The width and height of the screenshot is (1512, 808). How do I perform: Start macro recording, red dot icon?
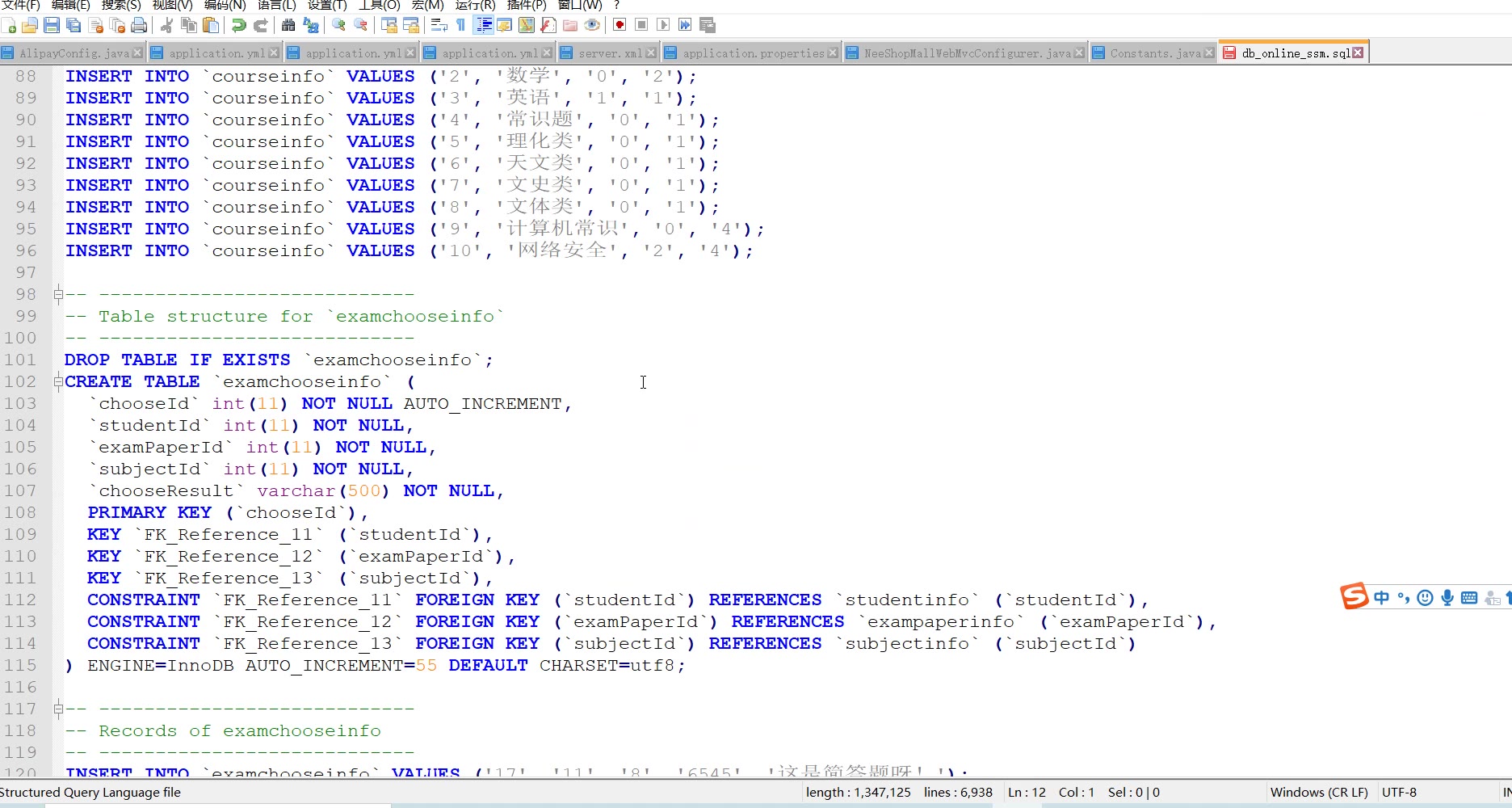pyautogui.click(x=619, y=25)
